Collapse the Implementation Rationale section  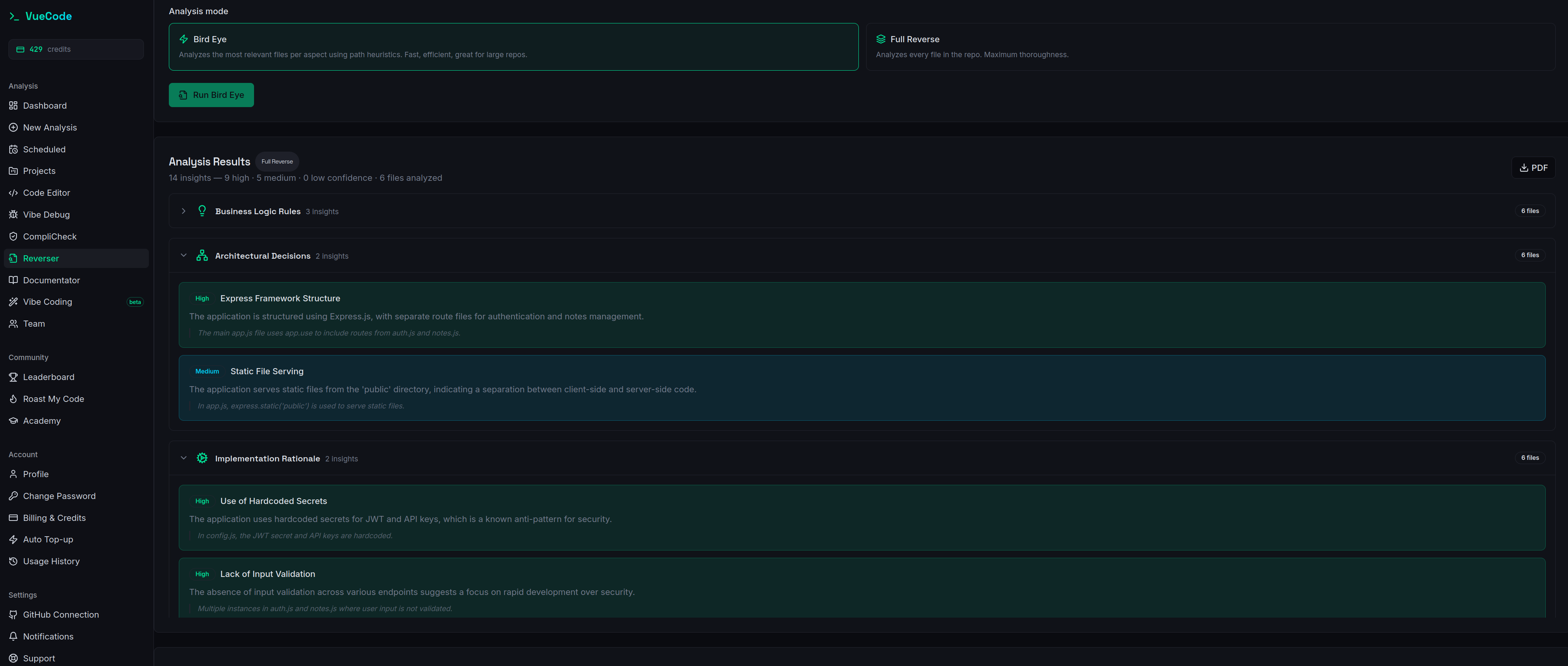pos(184,458)
